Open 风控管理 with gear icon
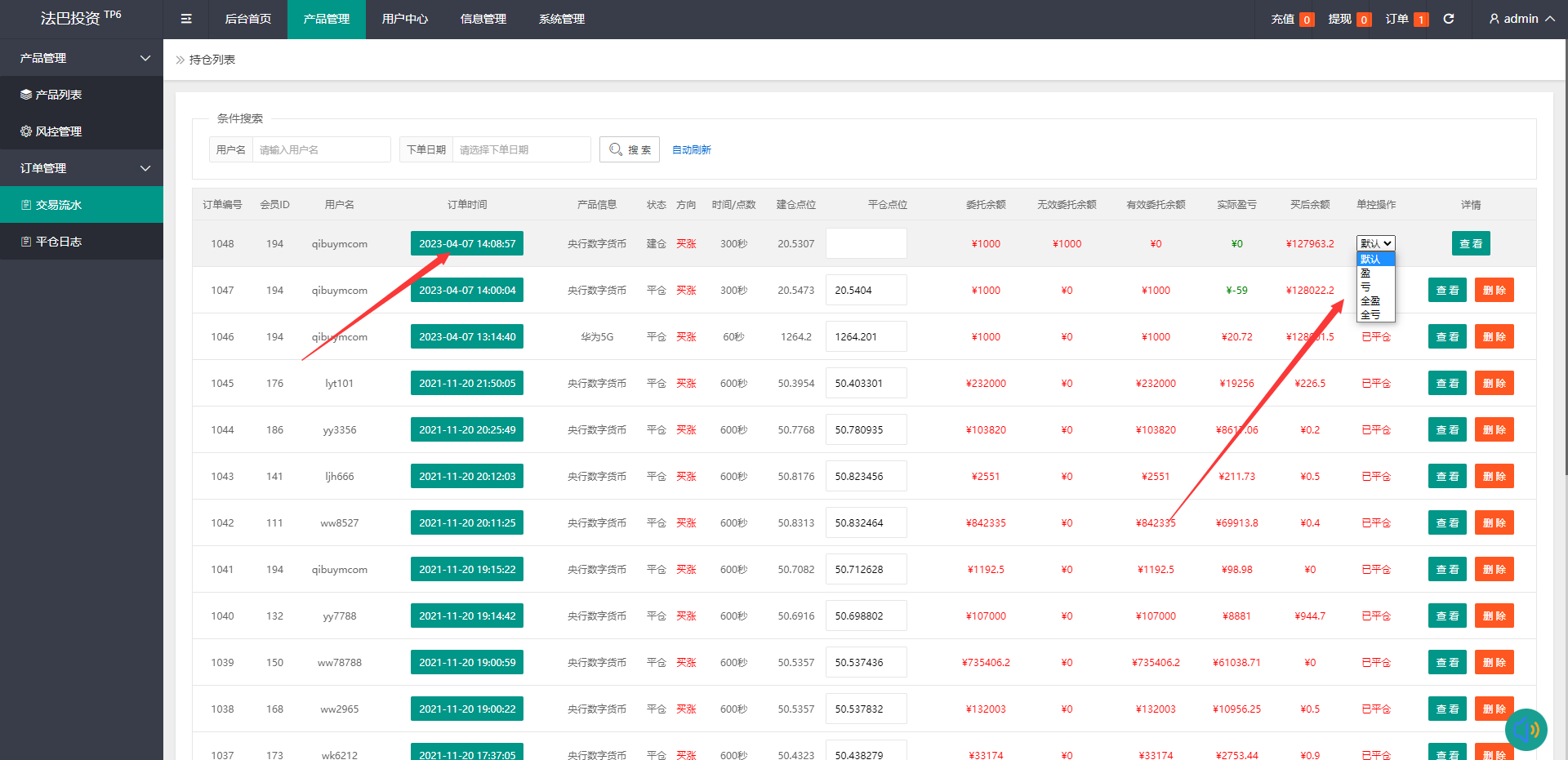This screenshot has width=1568, height=760. tap(58, 131)
